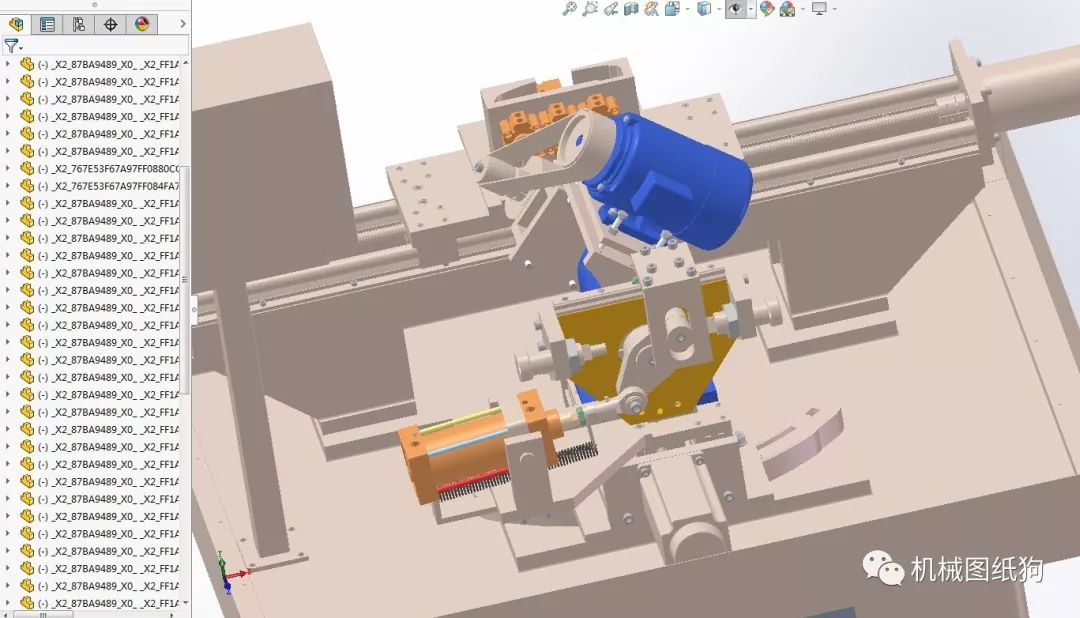The image size is (1080, 618).
Task: Click the Zoom to Fit magnifier icon
Action: (569, 9)
